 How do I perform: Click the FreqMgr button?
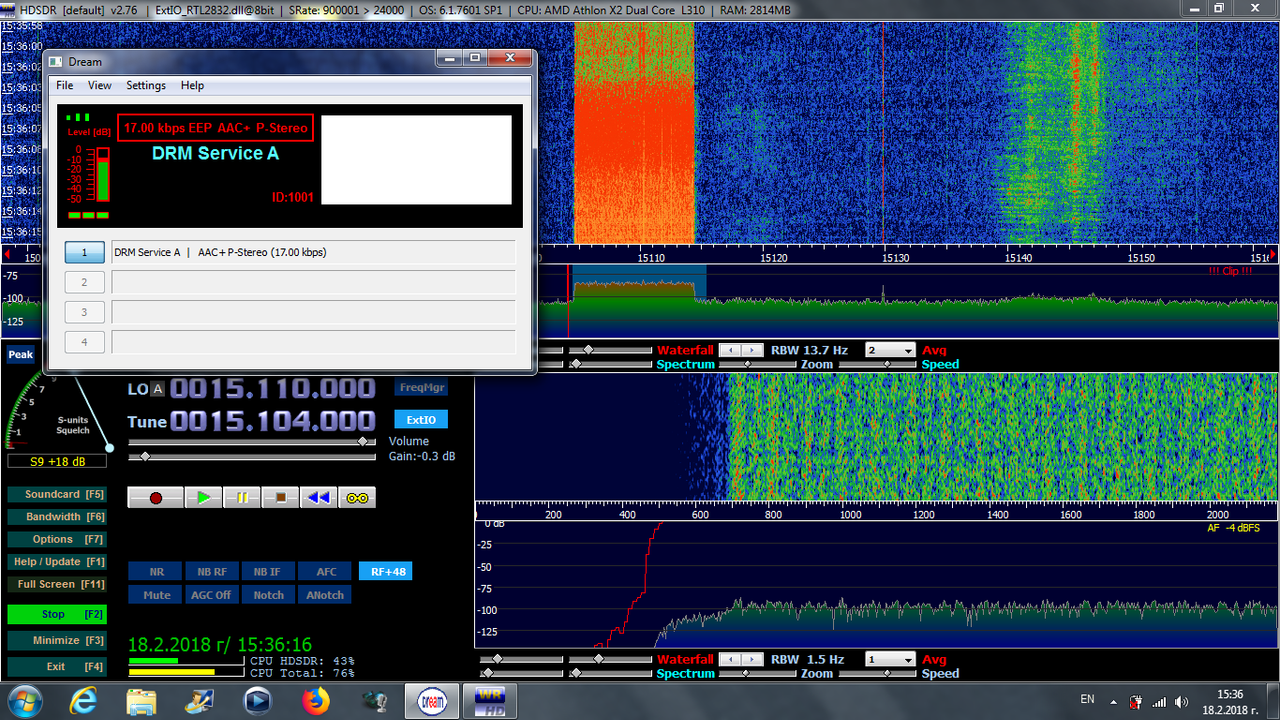[x=421, y=388]
